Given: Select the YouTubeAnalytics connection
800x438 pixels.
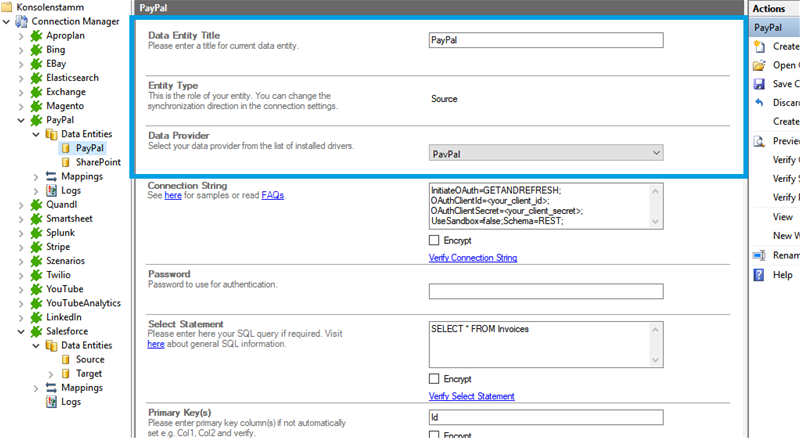Looking at the screenshot, I should pos(84,303).
